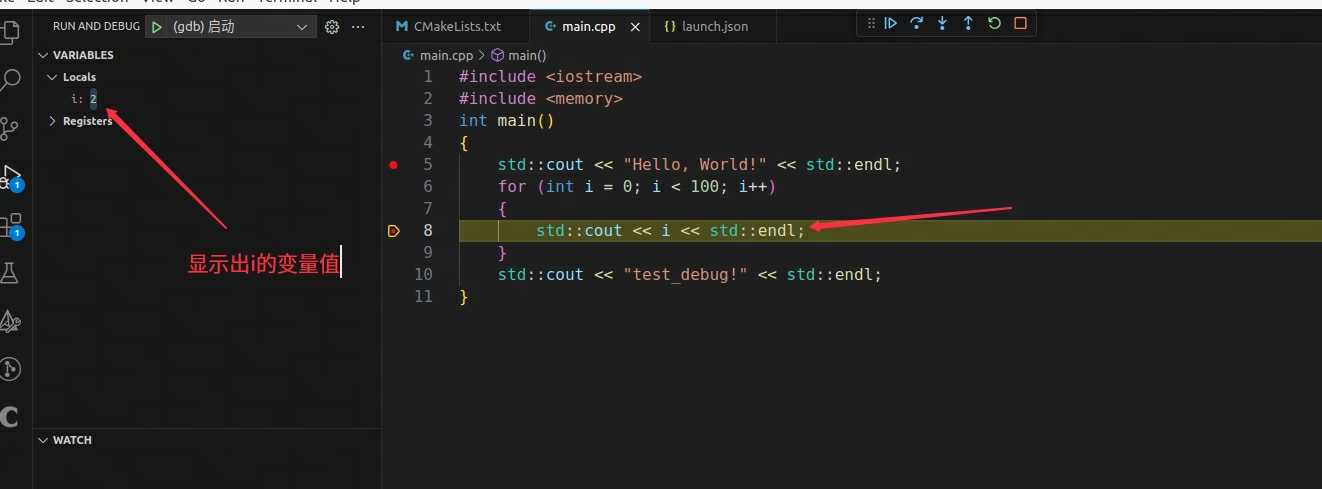Click int main() on line 3

pos(507,120)
